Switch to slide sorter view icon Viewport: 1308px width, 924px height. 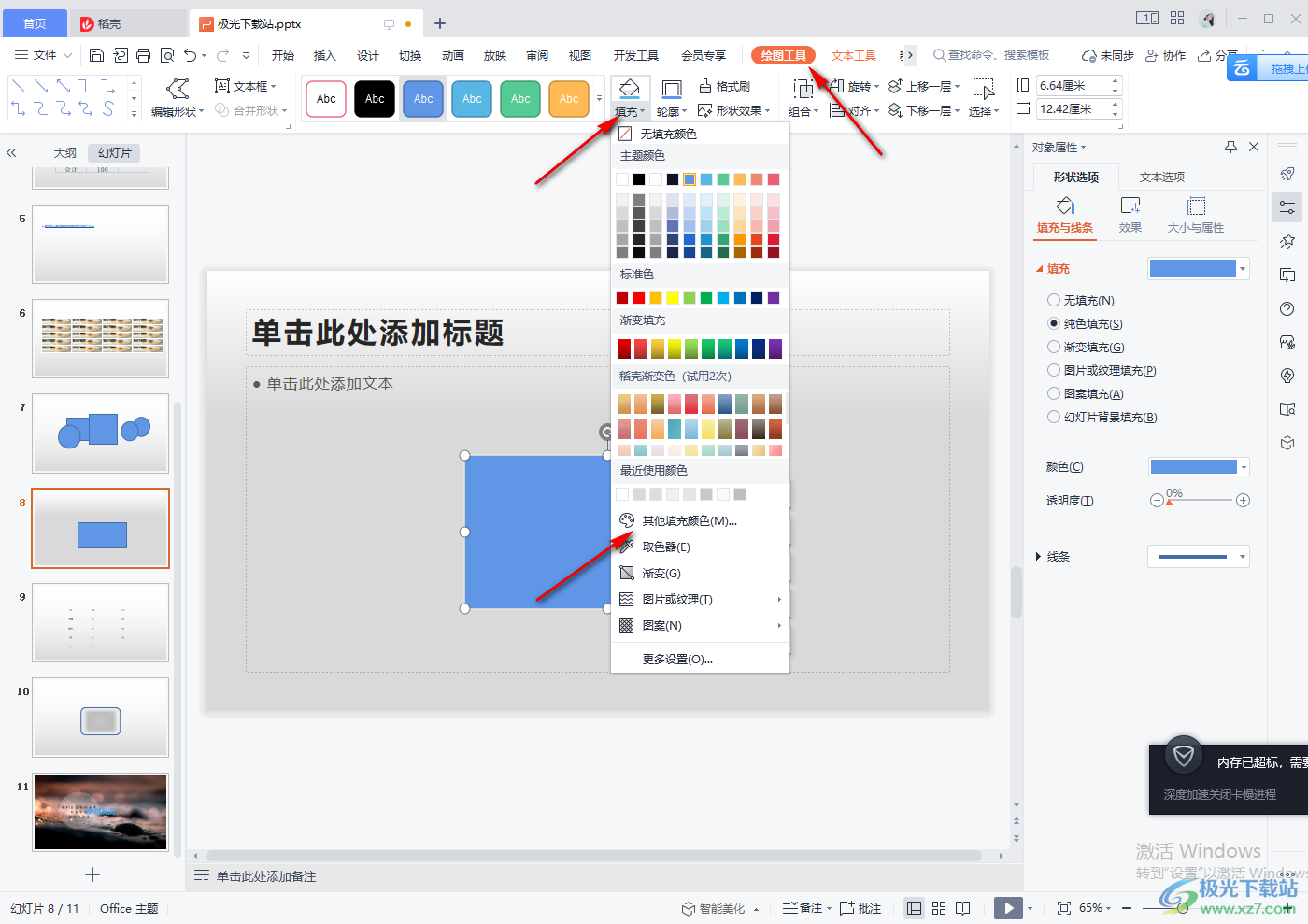pos(939,908)
